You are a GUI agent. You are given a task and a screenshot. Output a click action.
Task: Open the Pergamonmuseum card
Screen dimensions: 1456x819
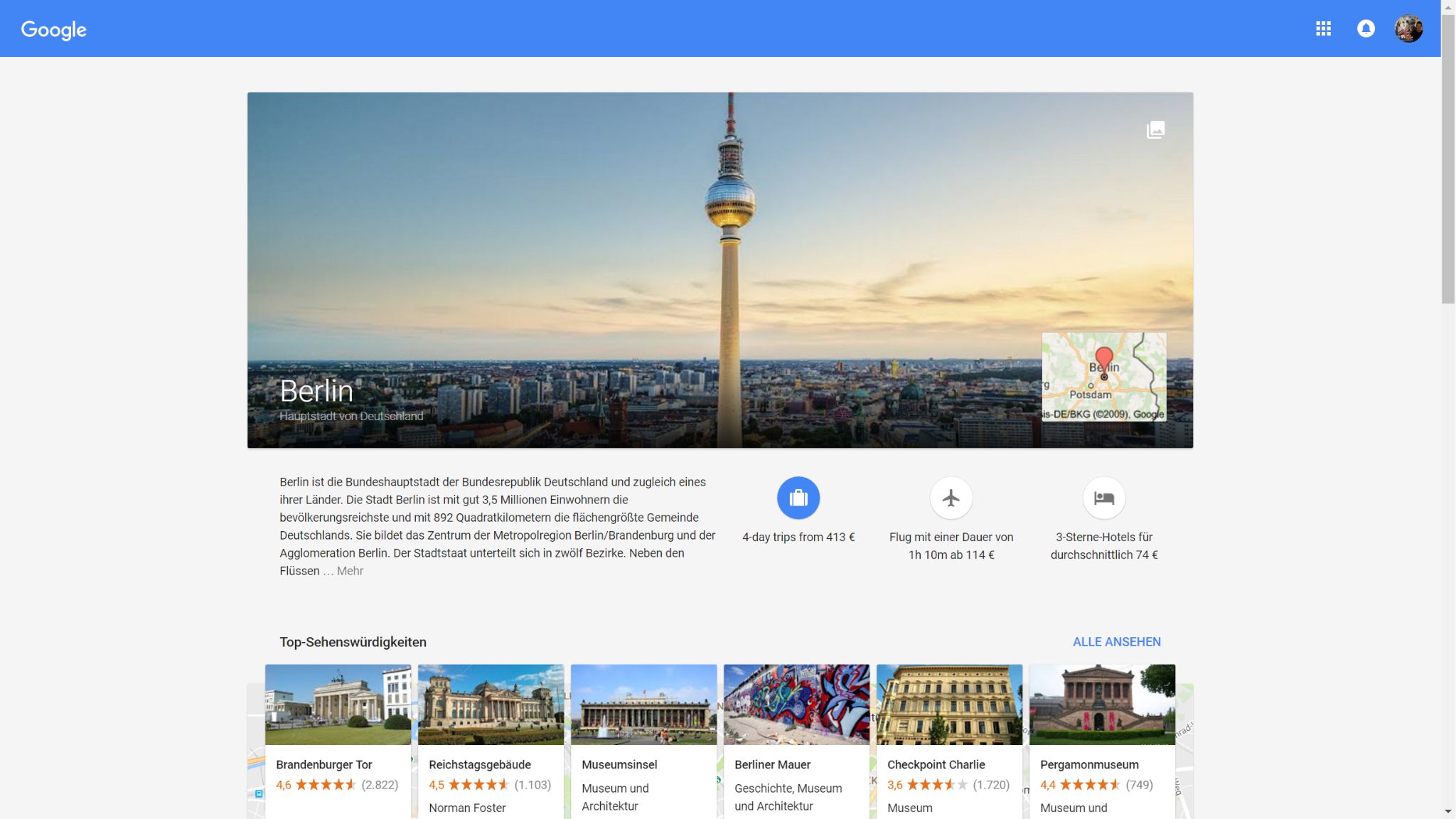click(1089, 765)
